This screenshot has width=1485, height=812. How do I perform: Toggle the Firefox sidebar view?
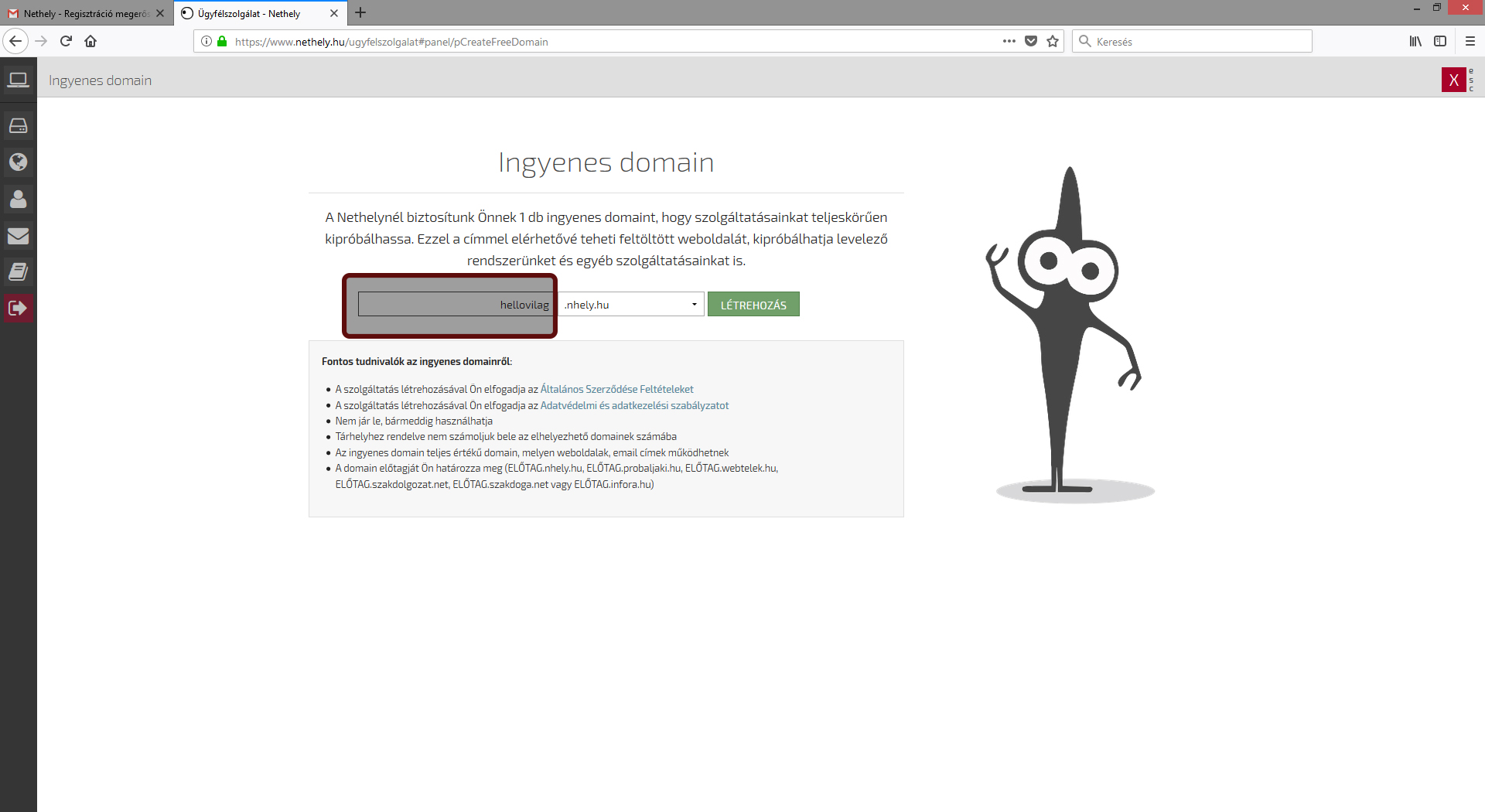point(1439,42)
